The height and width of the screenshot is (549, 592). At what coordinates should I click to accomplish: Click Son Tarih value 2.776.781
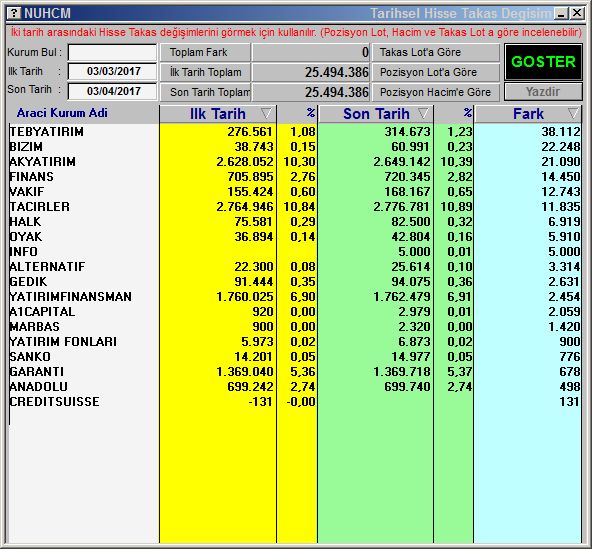(402, 207)
